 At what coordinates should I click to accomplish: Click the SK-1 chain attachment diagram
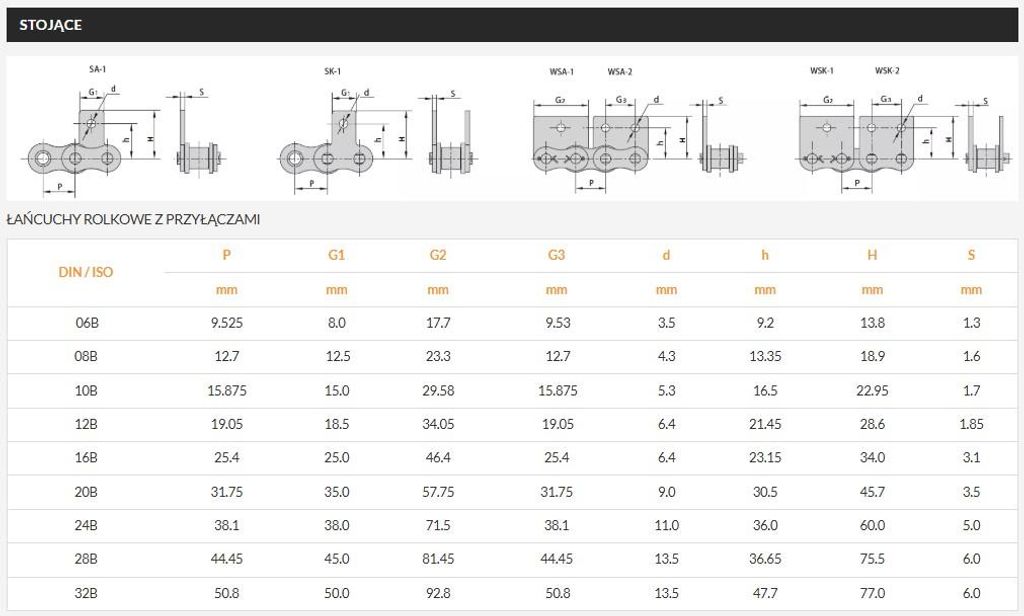tap(377, 129)
